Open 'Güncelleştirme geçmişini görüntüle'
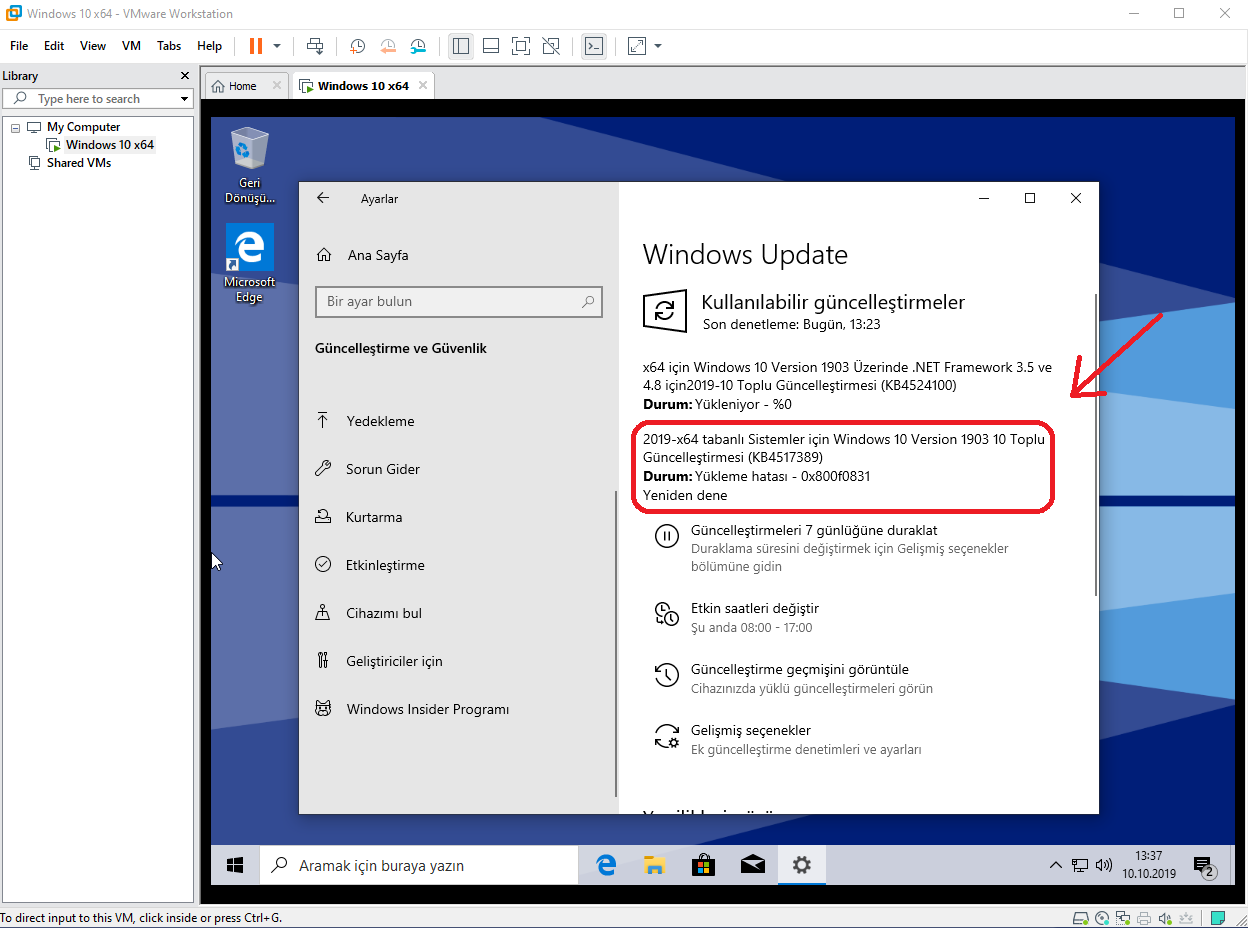The image size is (1248, 928). (x=800, y=669)
